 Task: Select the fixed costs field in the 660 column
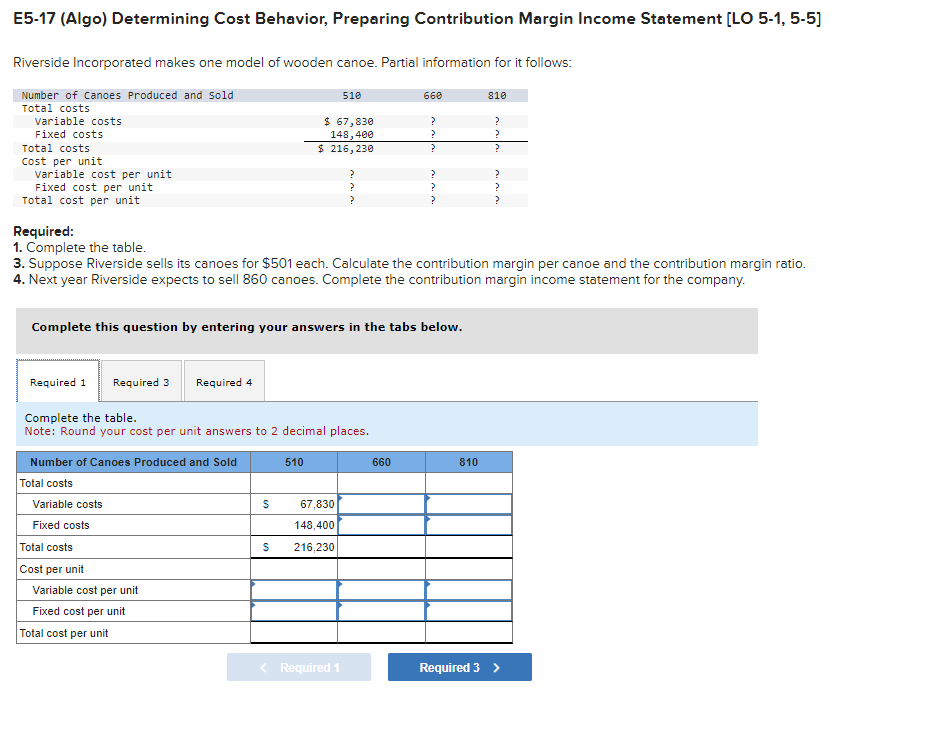click(x=382, y=525)
